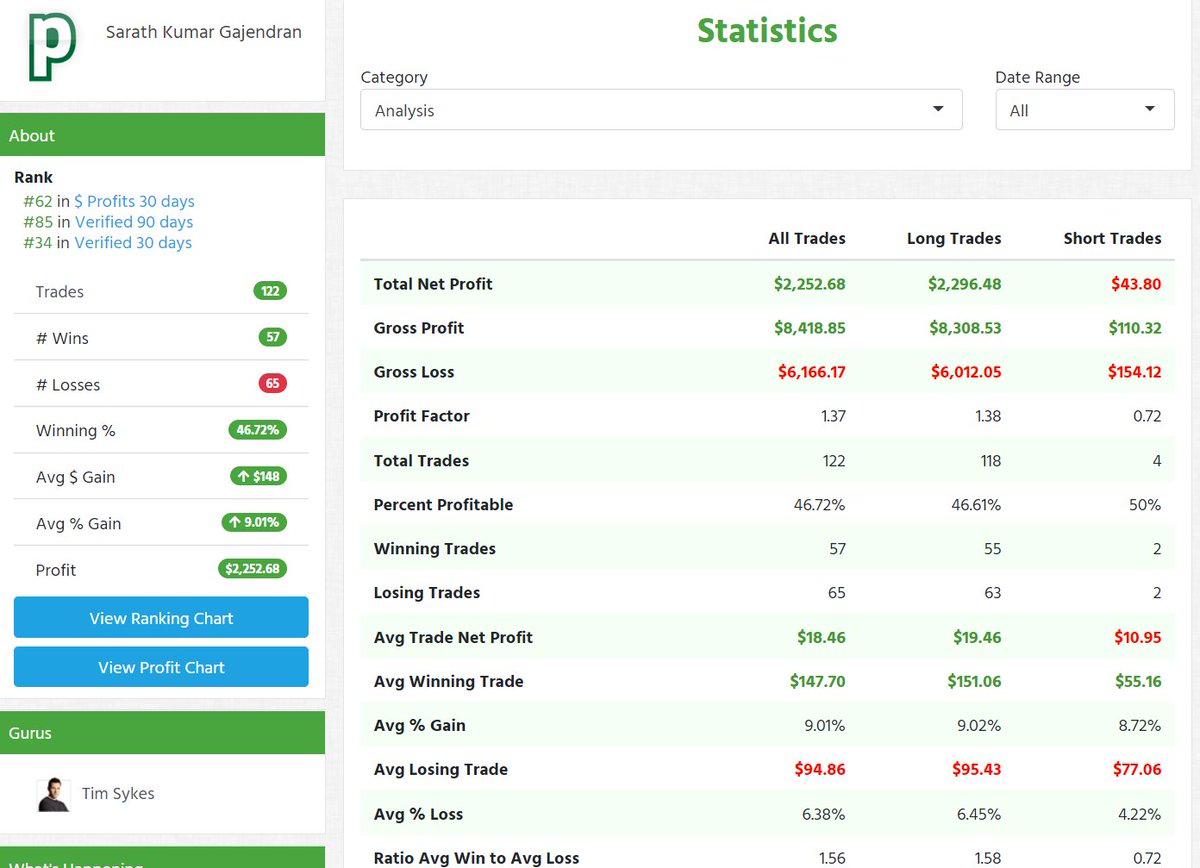This screenshot has height=868, width=1200.
Task: Click the Gurus section header
Action: pos(162,733)
